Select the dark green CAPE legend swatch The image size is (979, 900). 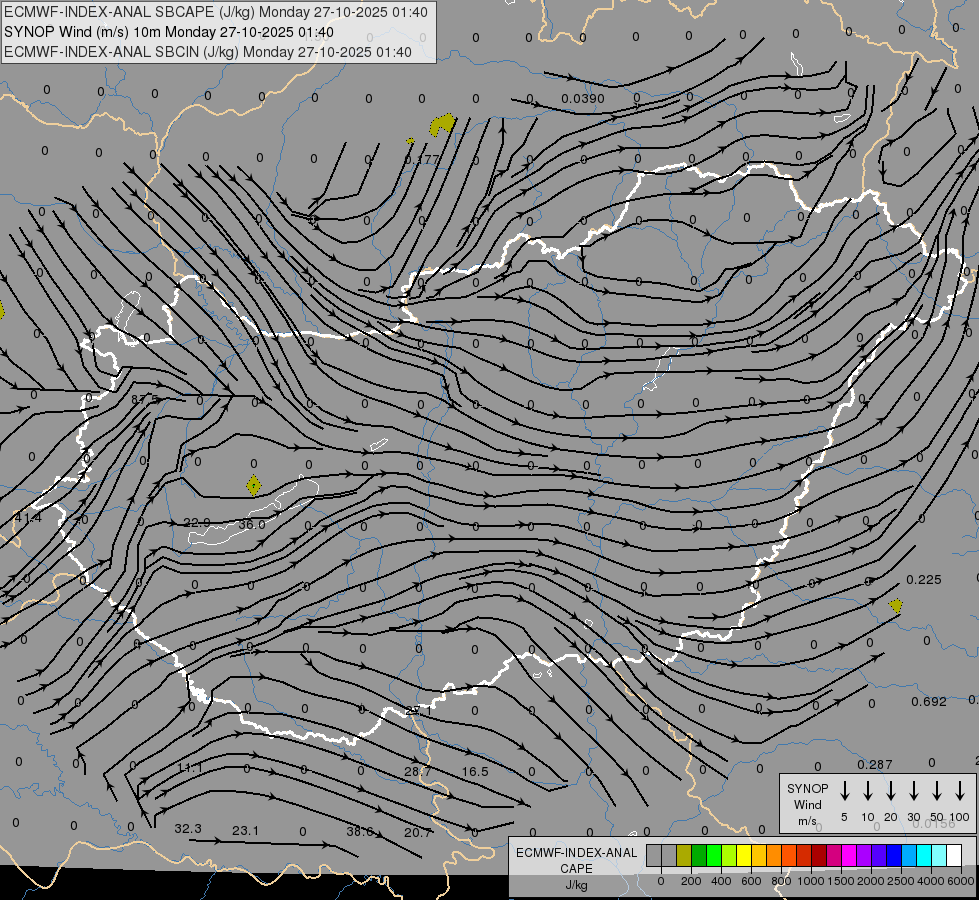(x=699, y=855)
